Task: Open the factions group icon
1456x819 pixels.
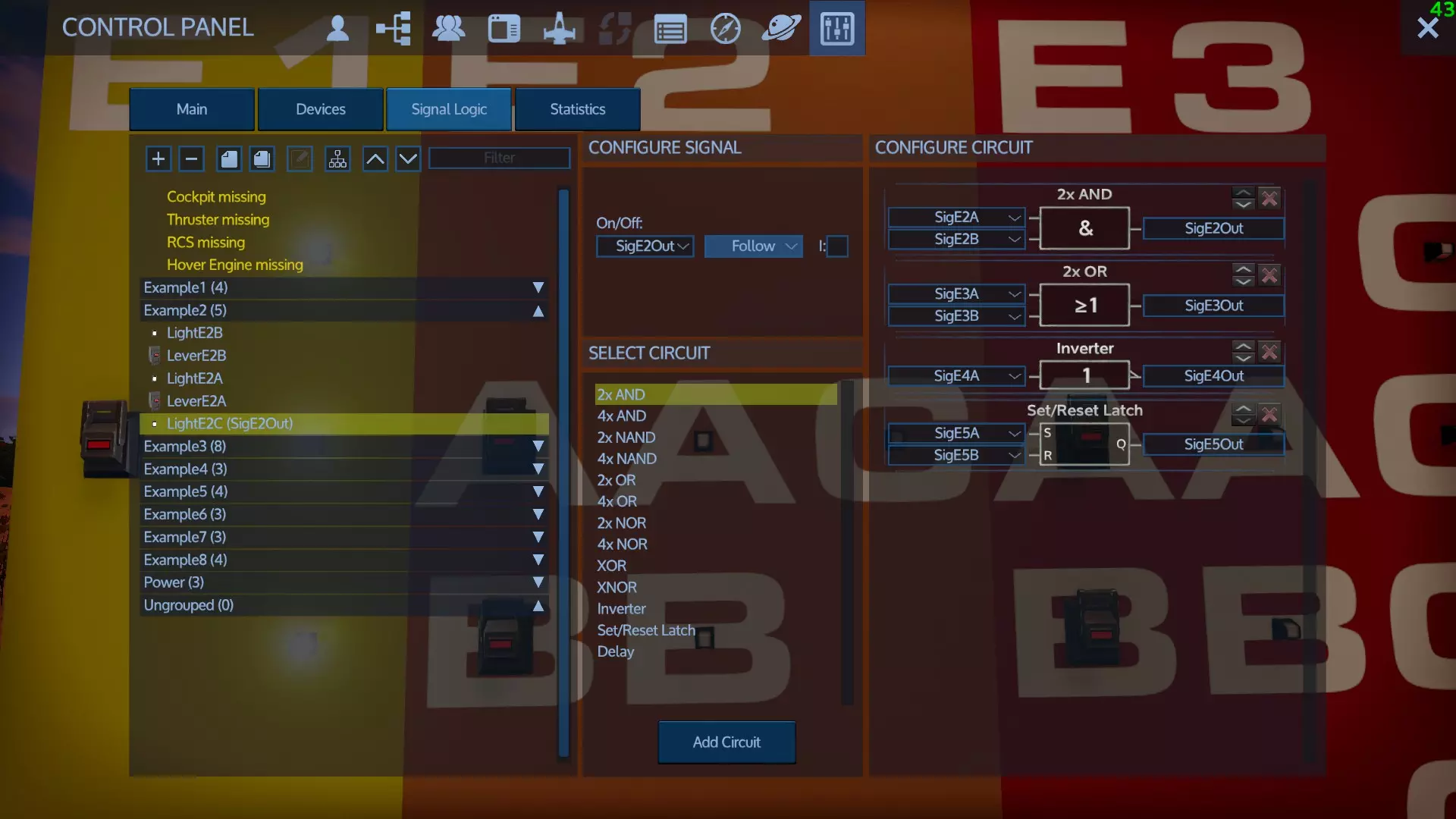Action: (x=448, y=29)
